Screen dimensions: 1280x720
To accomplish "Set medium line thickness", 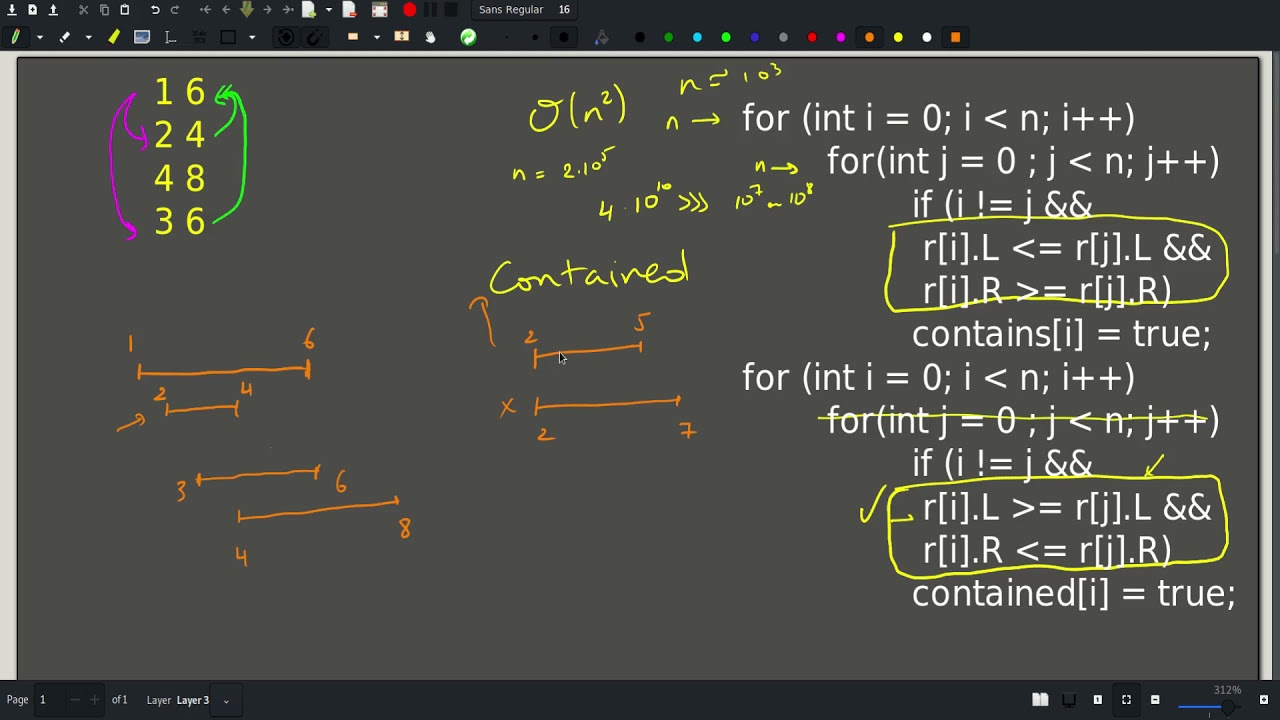I will click(x=535, y=37).
